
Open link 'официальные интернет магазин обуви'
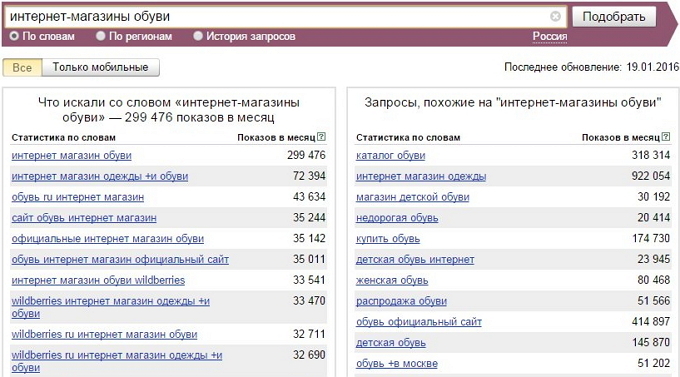(108, 239)
